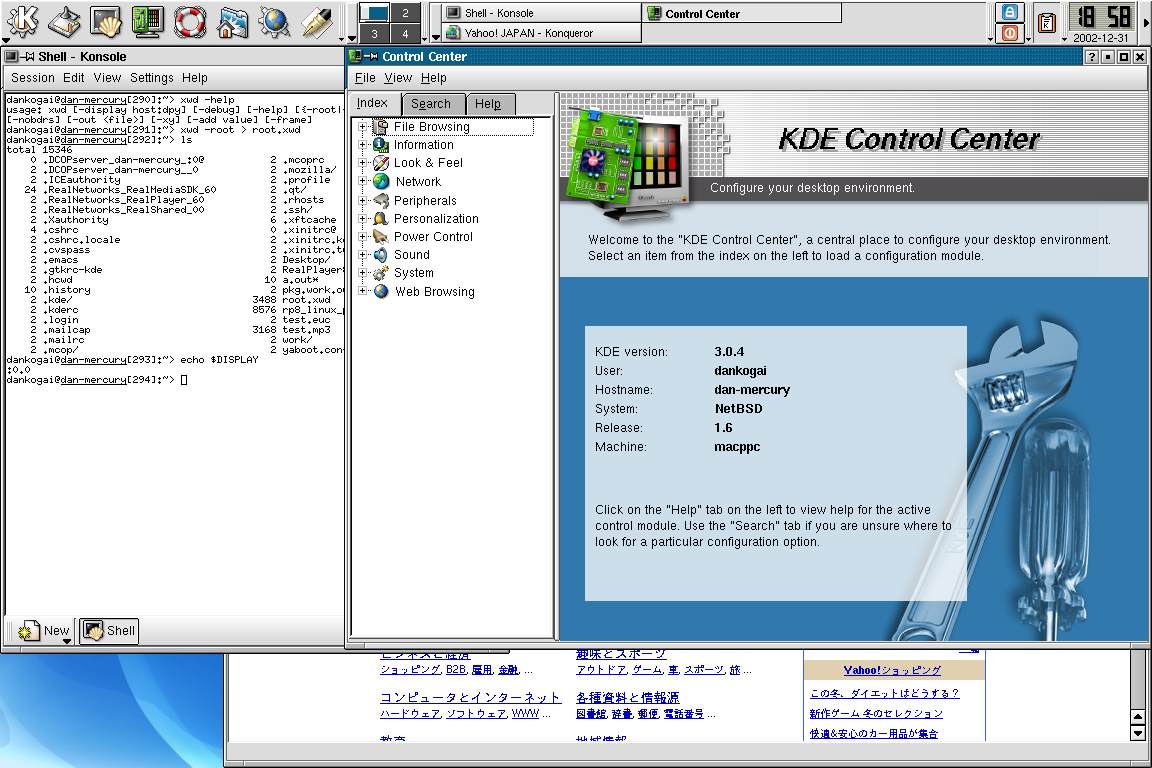Expand the Peripherals tree node
1152x768 pixels.
(x=362, y=200)
